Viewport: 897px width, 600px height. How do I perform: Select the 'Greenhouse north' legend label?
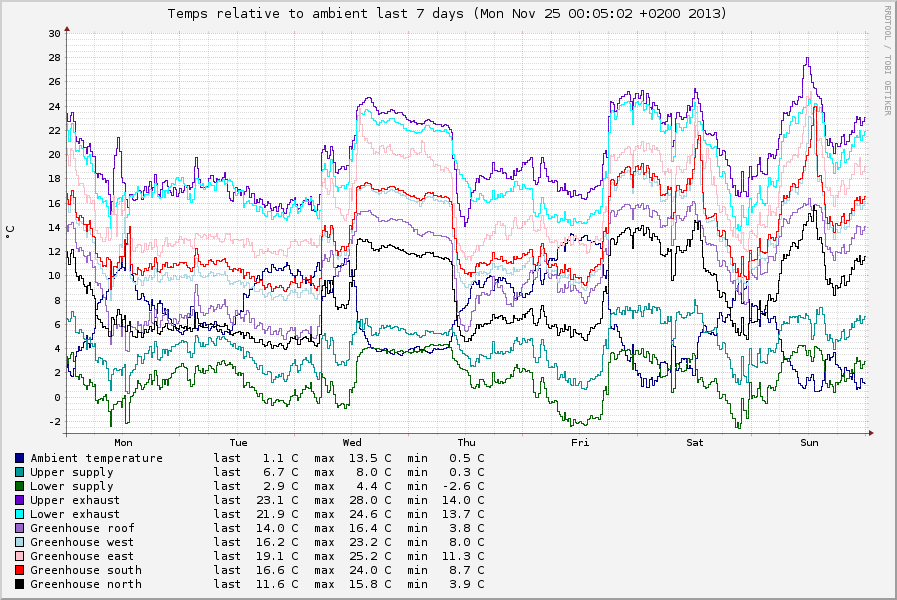click(86, 584)
